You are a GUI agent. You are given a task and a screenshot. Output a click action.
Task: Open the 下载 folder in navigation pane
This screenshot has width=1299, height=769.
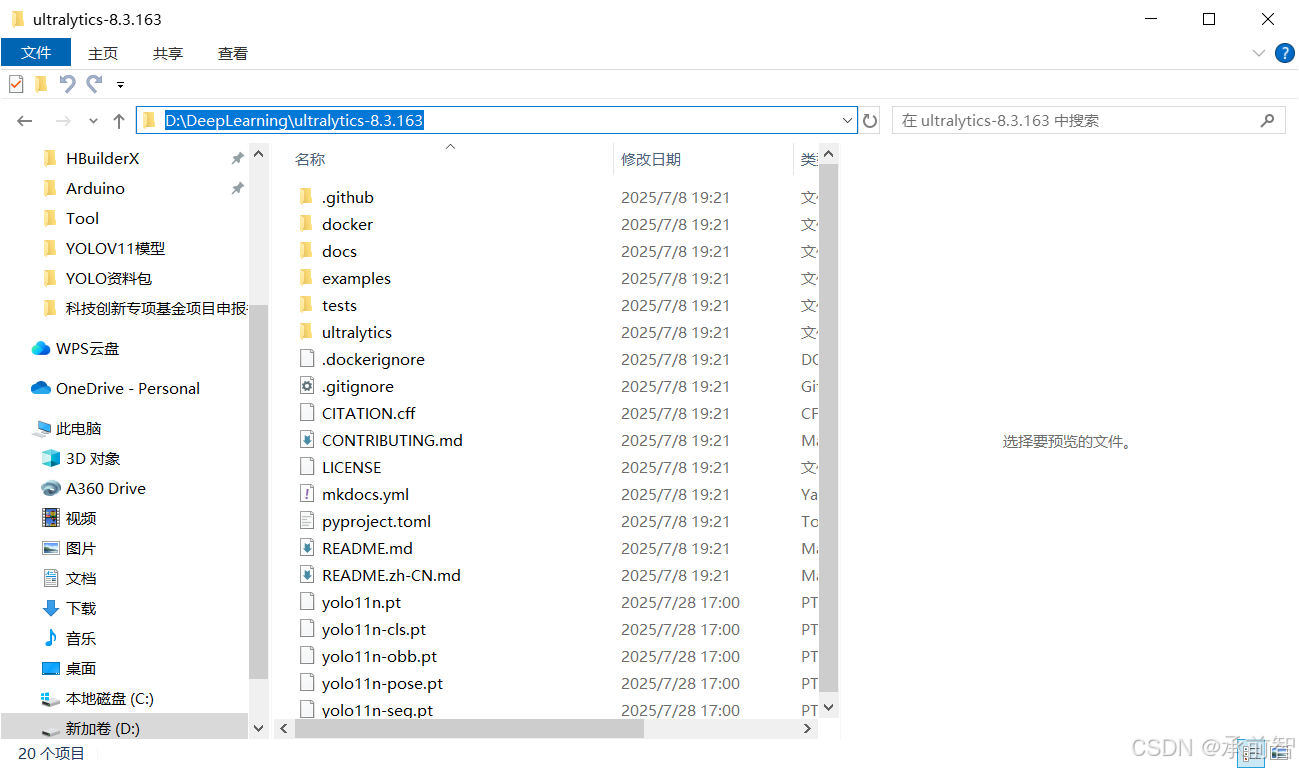click(81, 608)
